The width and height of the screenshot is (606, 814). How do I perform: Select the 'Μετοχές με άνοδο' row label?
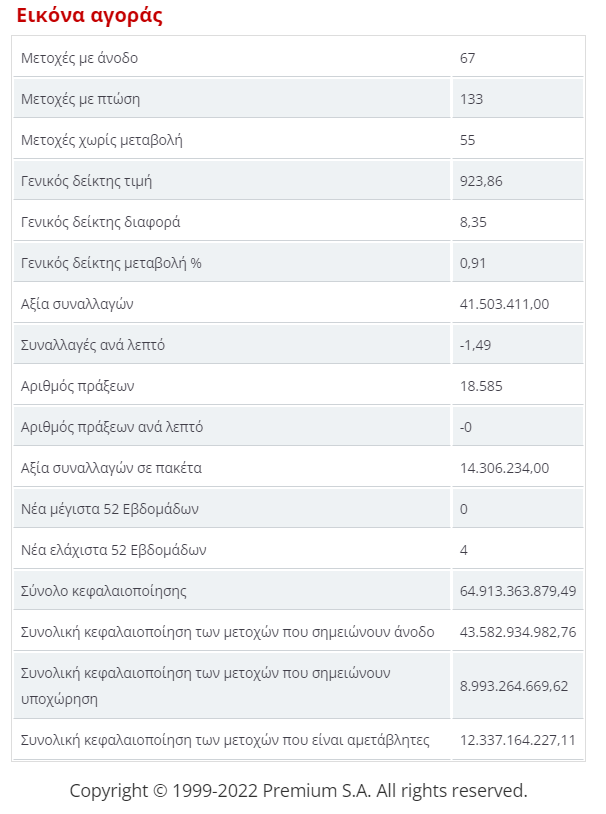(79, 58)
